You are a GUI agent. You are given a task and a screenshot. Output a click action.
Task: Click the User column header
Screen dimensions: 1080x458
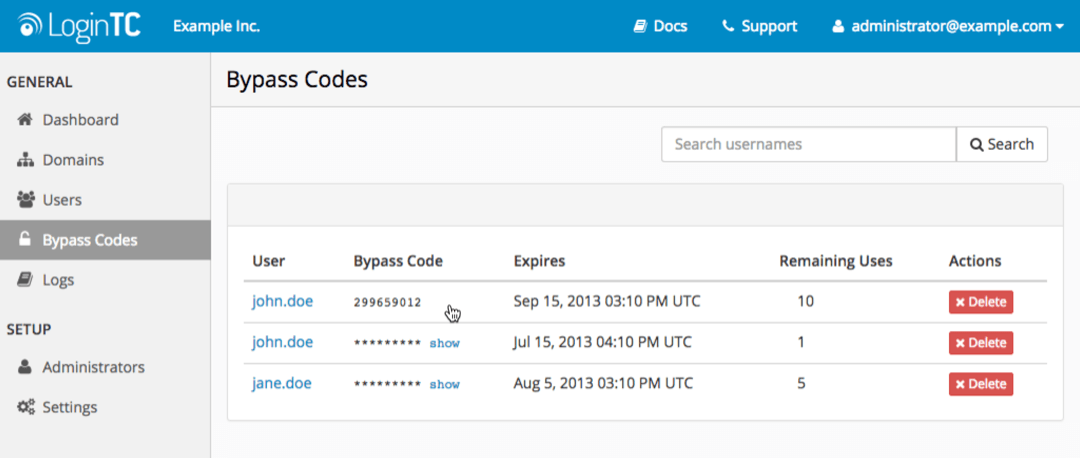click(269, 261)
